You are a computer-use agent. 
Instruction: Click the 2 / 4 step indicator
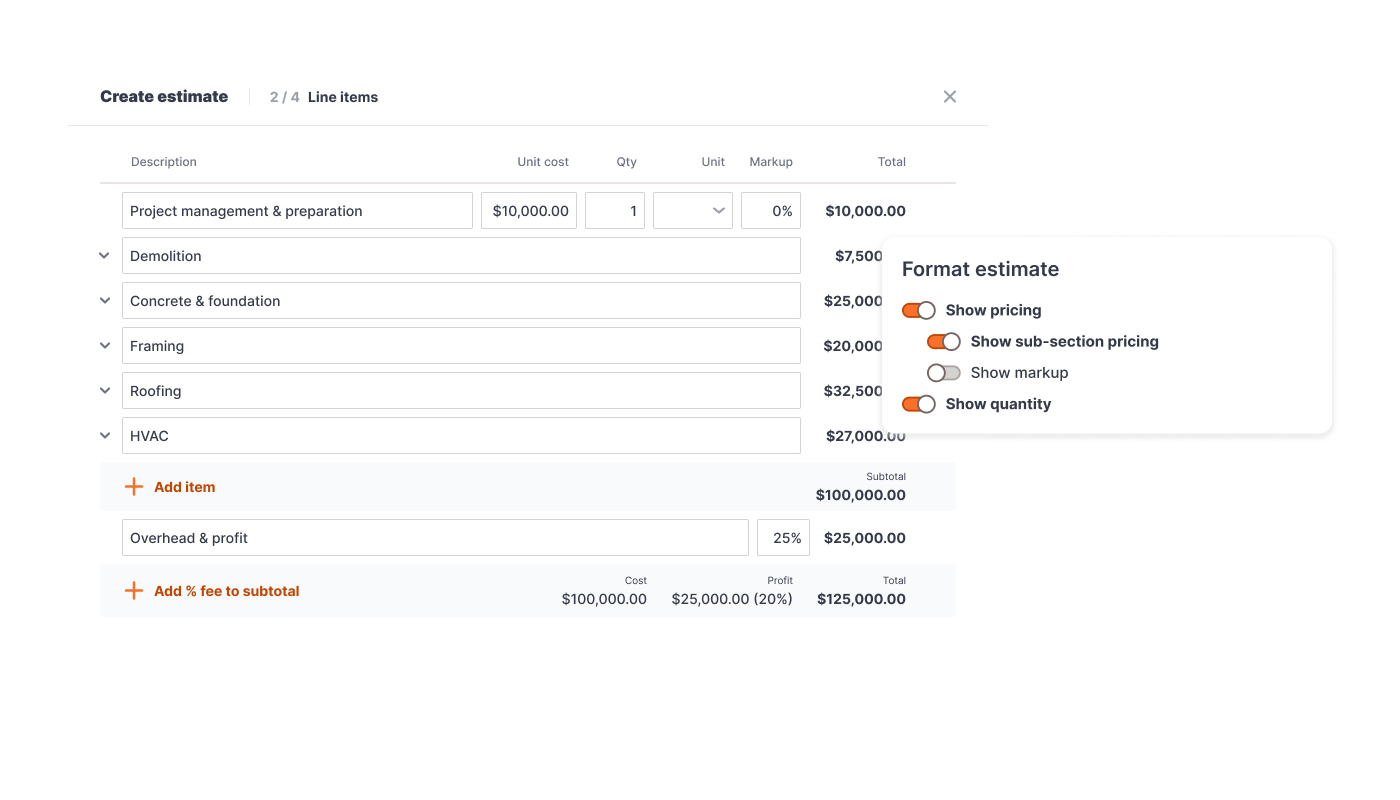[285, 97]
